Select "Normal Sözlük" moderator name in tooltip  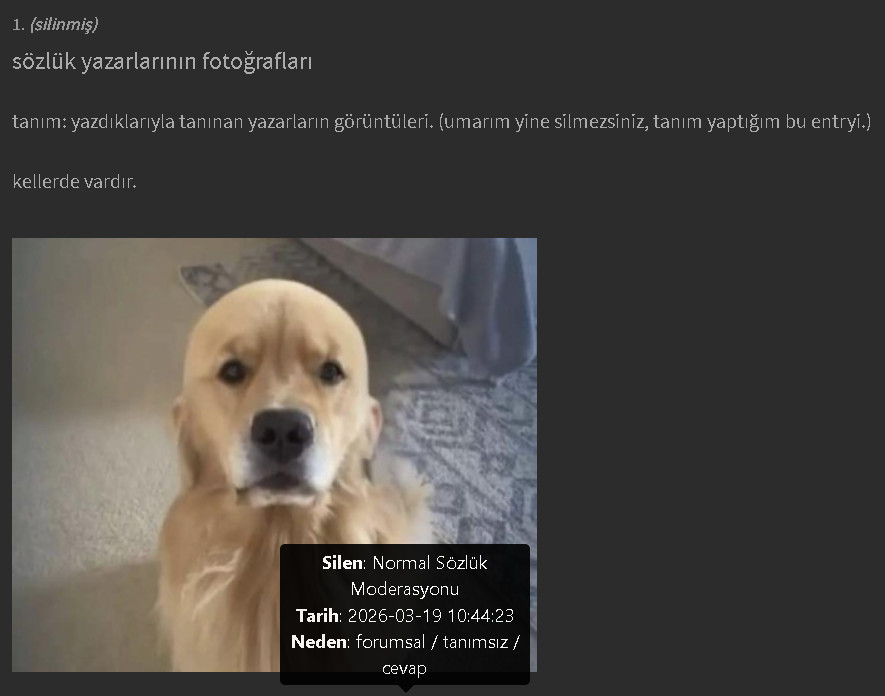coord(430,563)
